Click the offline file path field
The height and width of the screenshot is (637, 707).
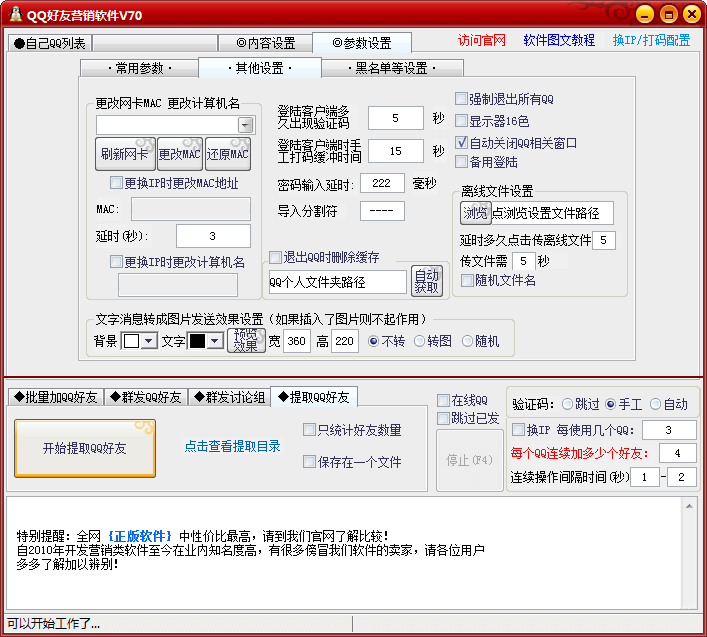point(552,213)
